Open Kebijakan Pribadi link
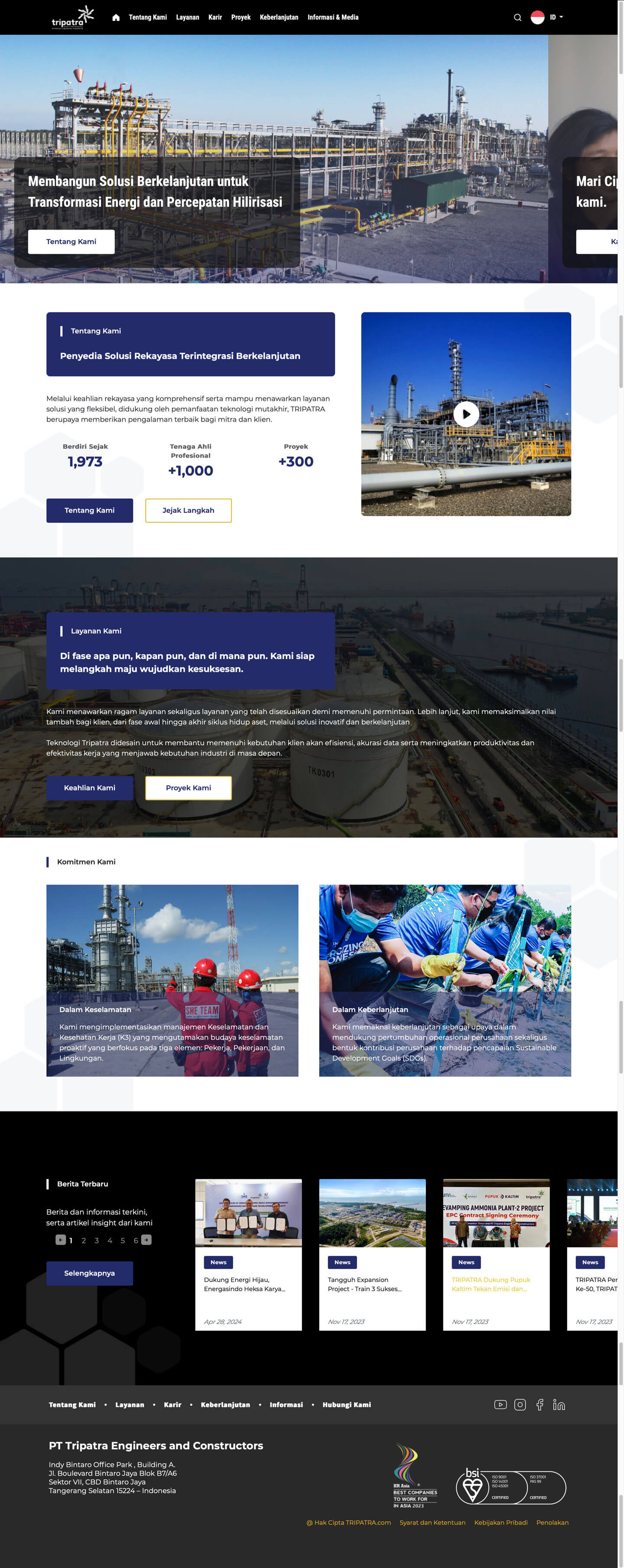This screenshot has height=1568, width=624. pos(501,1523)
